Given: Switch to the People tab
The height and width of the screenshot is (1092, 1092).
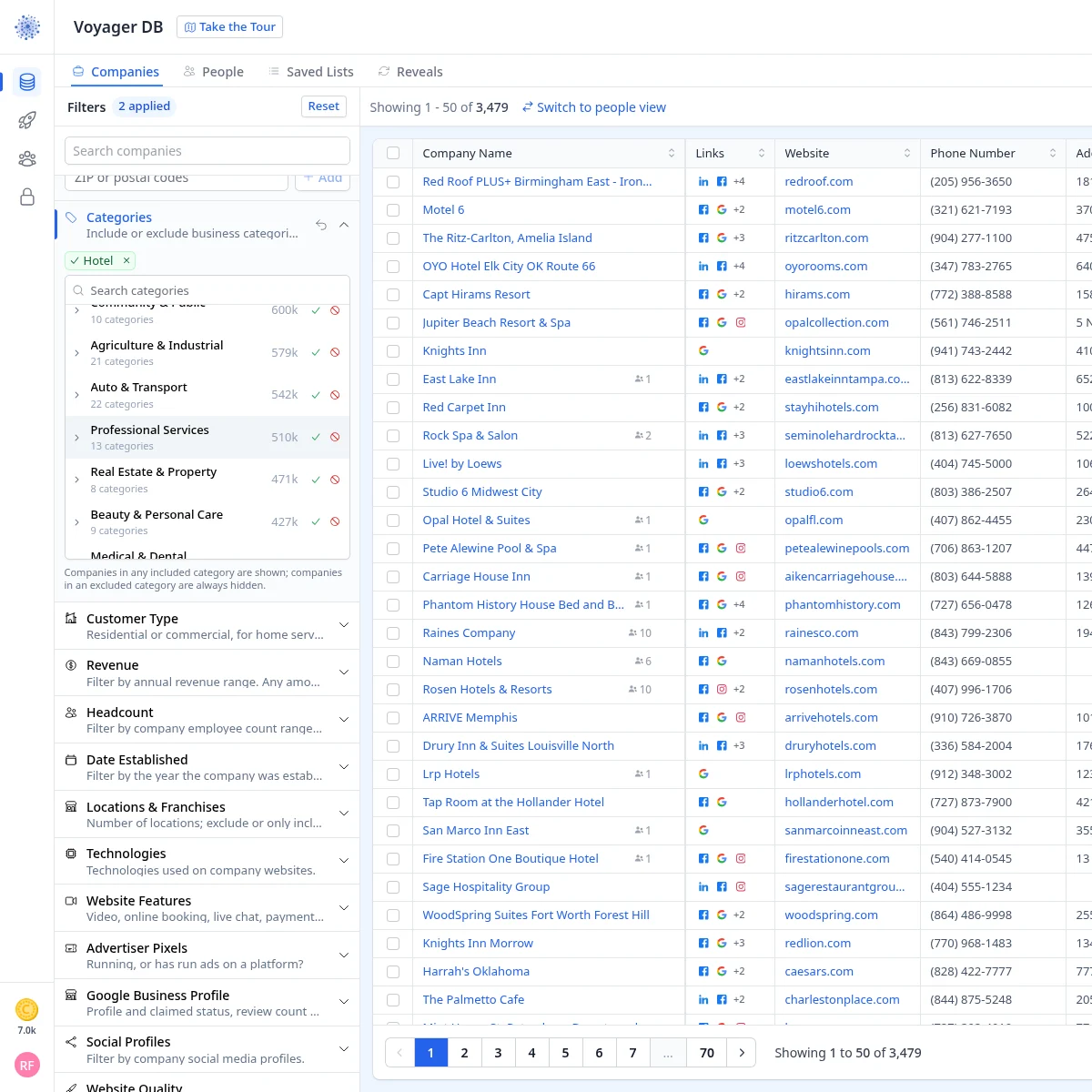Looking at the screenshot, I should pyautogui.click(x=214, y=72).
